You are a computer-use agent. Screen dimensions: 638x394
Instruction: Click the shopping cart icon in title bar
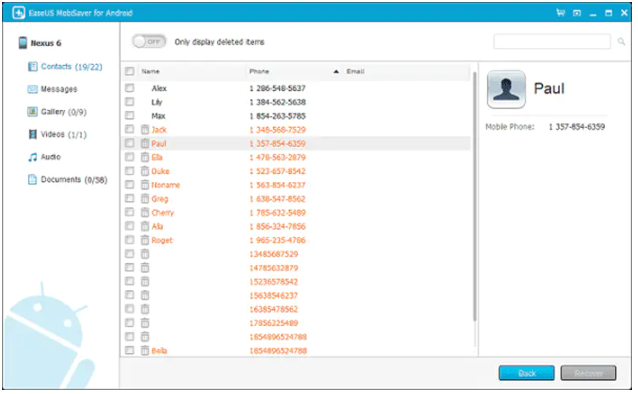pyautogui.click(x=561, y=13)
